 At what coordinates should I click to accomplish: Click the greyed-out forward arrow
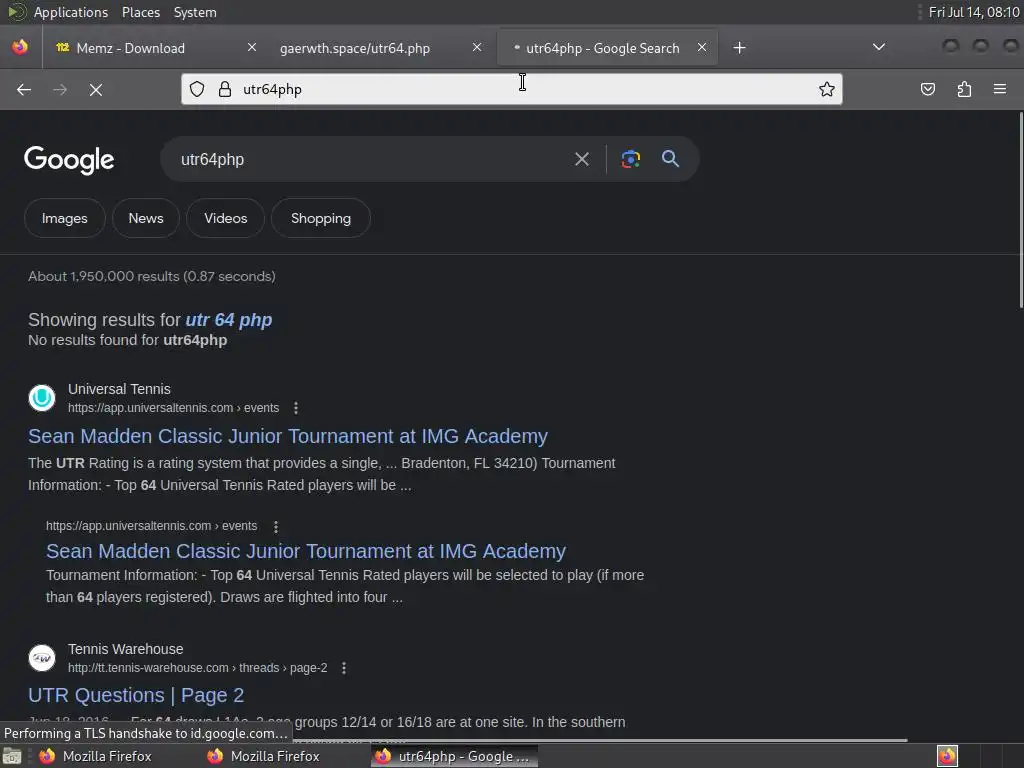(60, 89)
